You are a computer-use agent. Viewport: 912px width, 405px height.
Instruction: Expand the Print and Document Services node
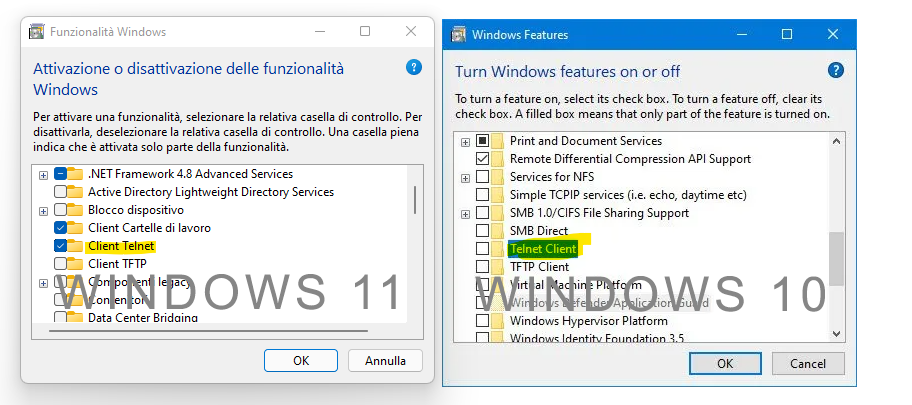coord(465,141)
